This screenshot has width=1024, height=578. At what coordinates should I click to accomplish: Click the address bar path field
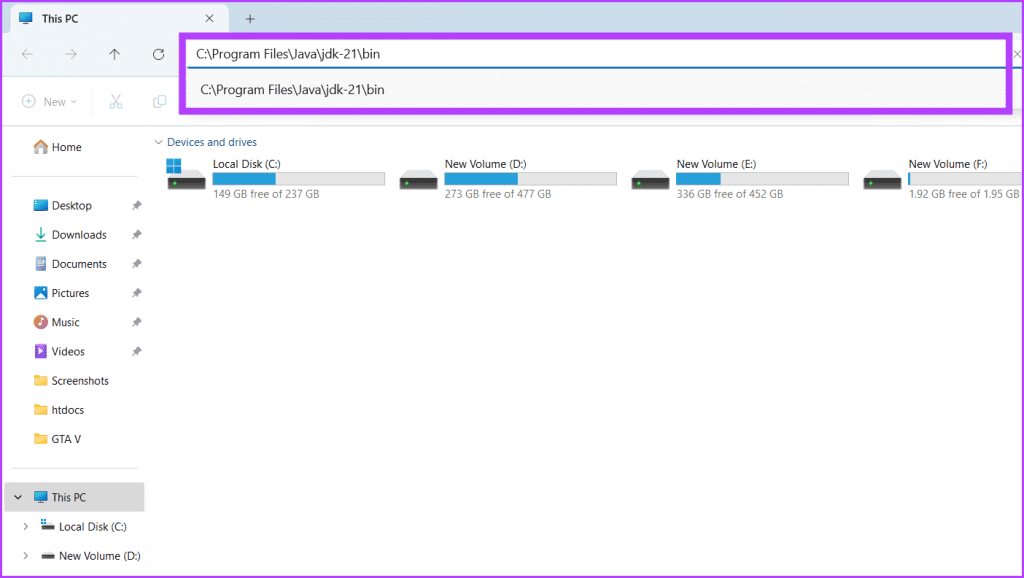pos(596,54)
